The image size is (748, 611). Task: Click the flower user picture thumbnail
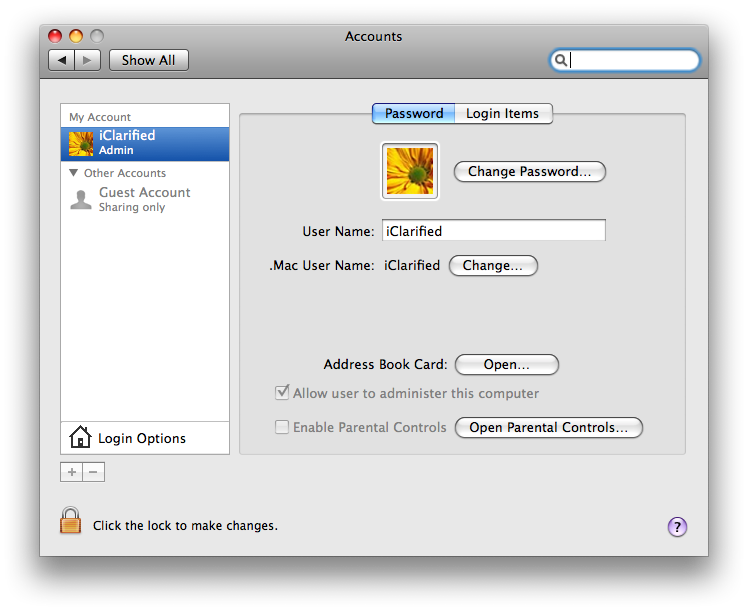point(410,170)
